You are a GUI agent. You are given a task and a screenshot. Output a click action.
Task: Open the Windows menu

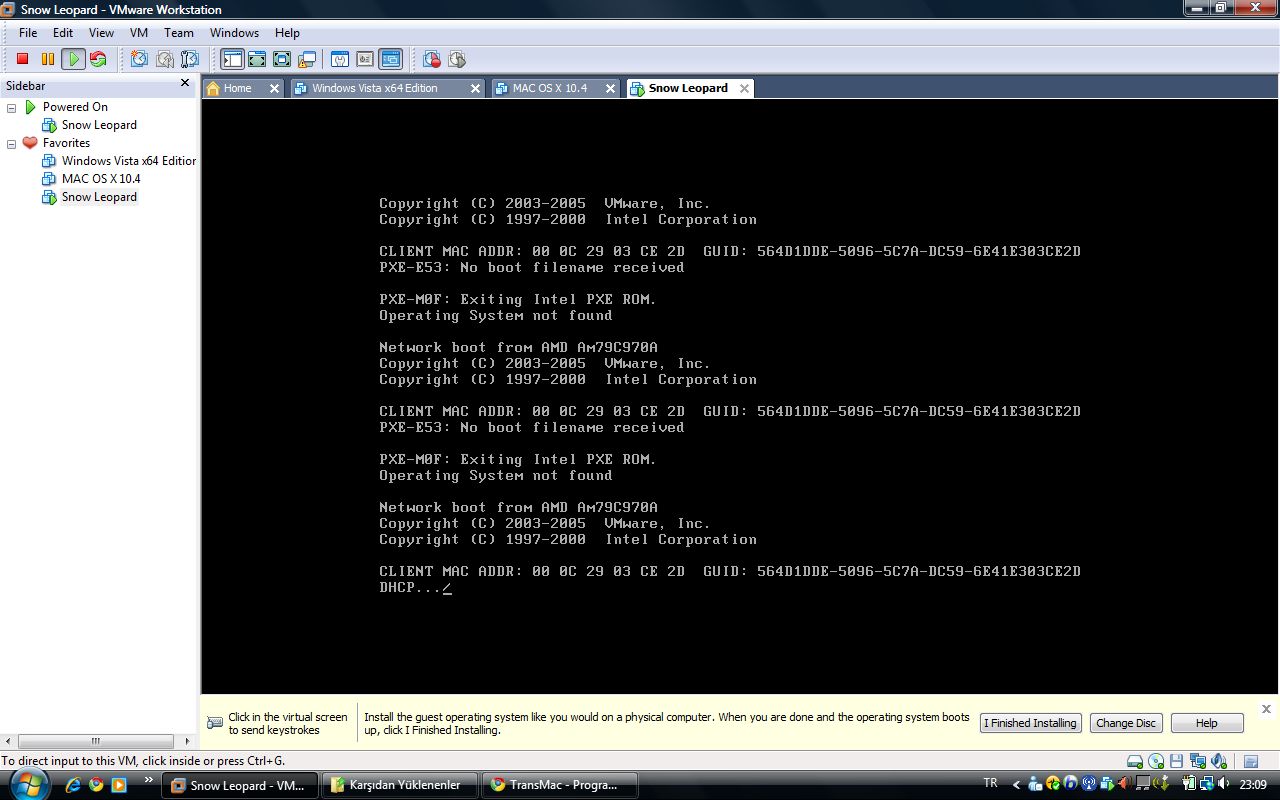click(x=235, y=32)
